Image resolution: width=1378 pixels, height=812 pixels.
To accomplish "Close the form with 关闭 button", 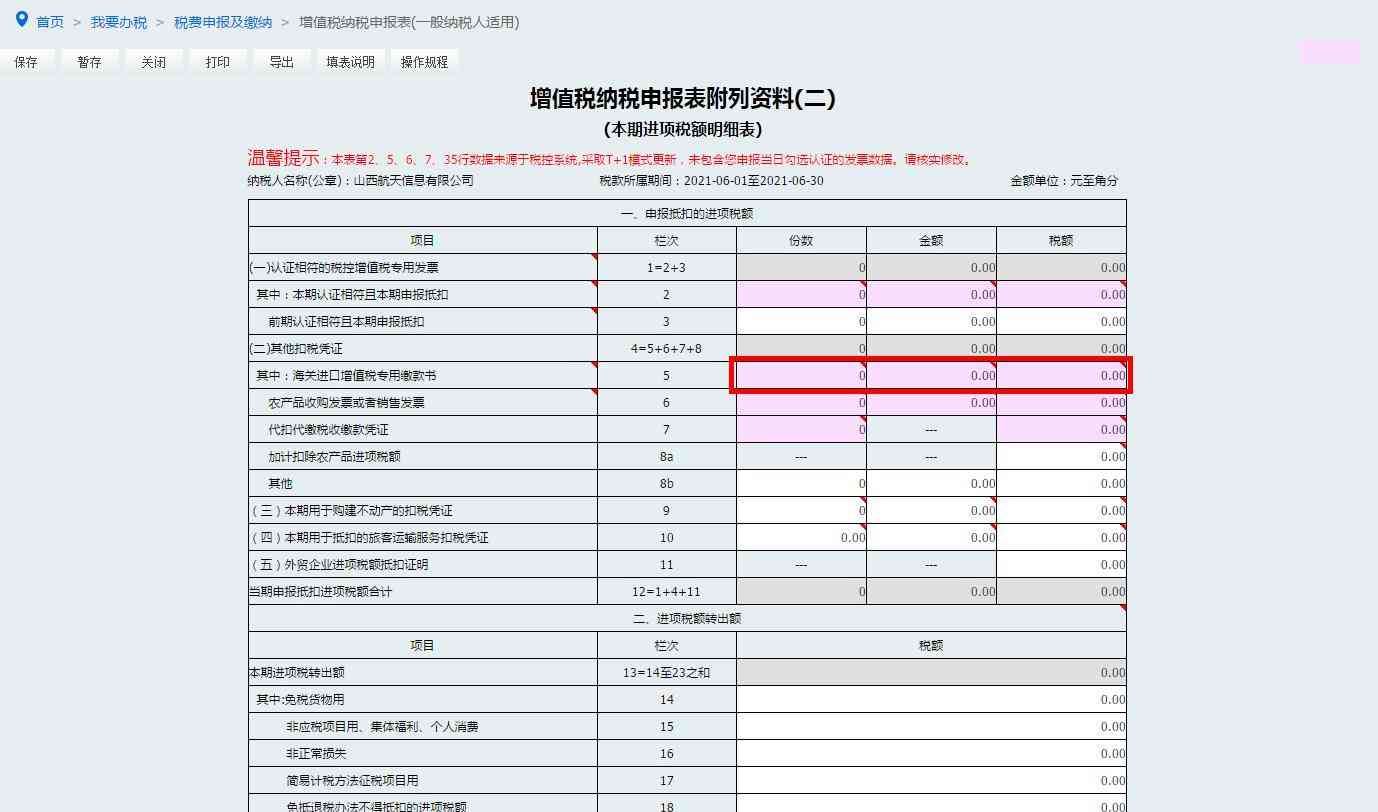I will pos(153,62).
